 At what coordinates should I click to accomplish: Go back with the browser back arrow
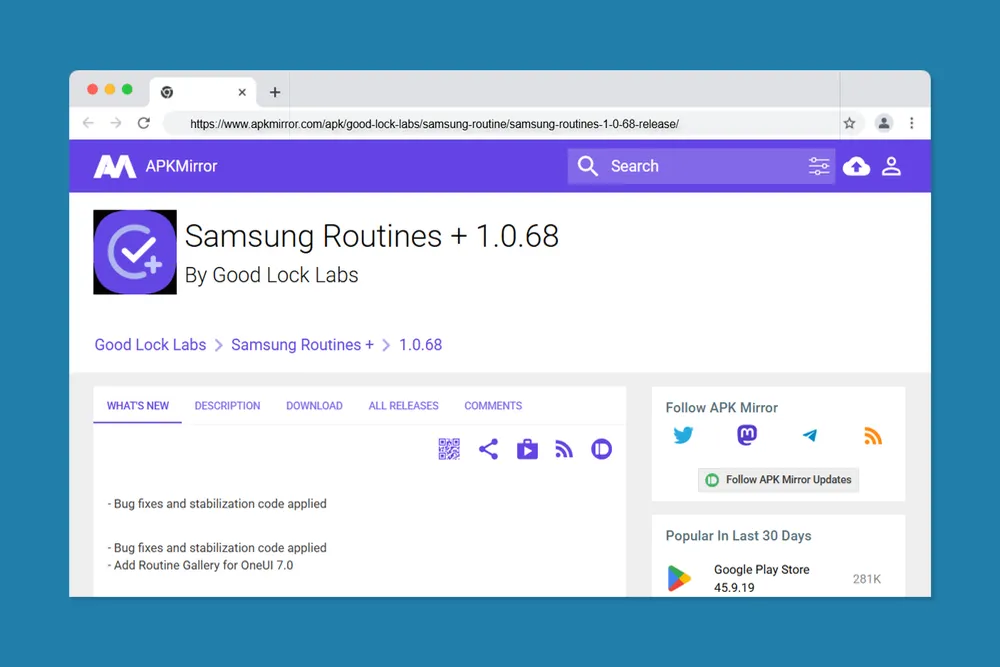[88, 123]
